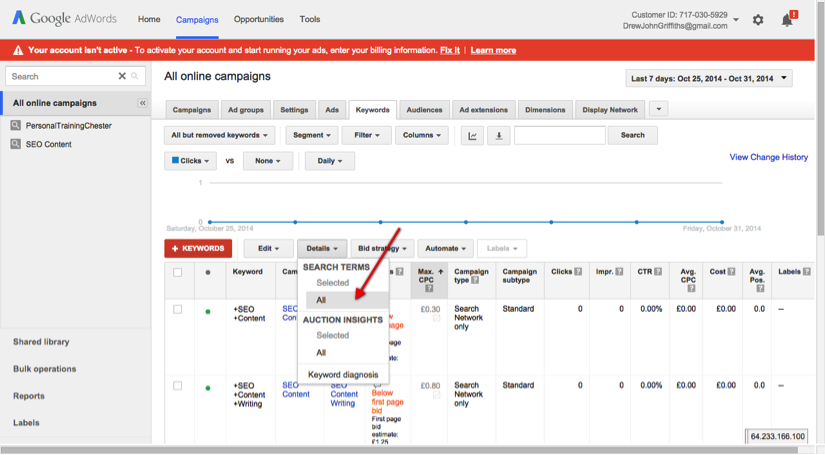Click the Search button next to keyword filter box
Viewport: 825px width, 455px height.
[x=632, y=135]
